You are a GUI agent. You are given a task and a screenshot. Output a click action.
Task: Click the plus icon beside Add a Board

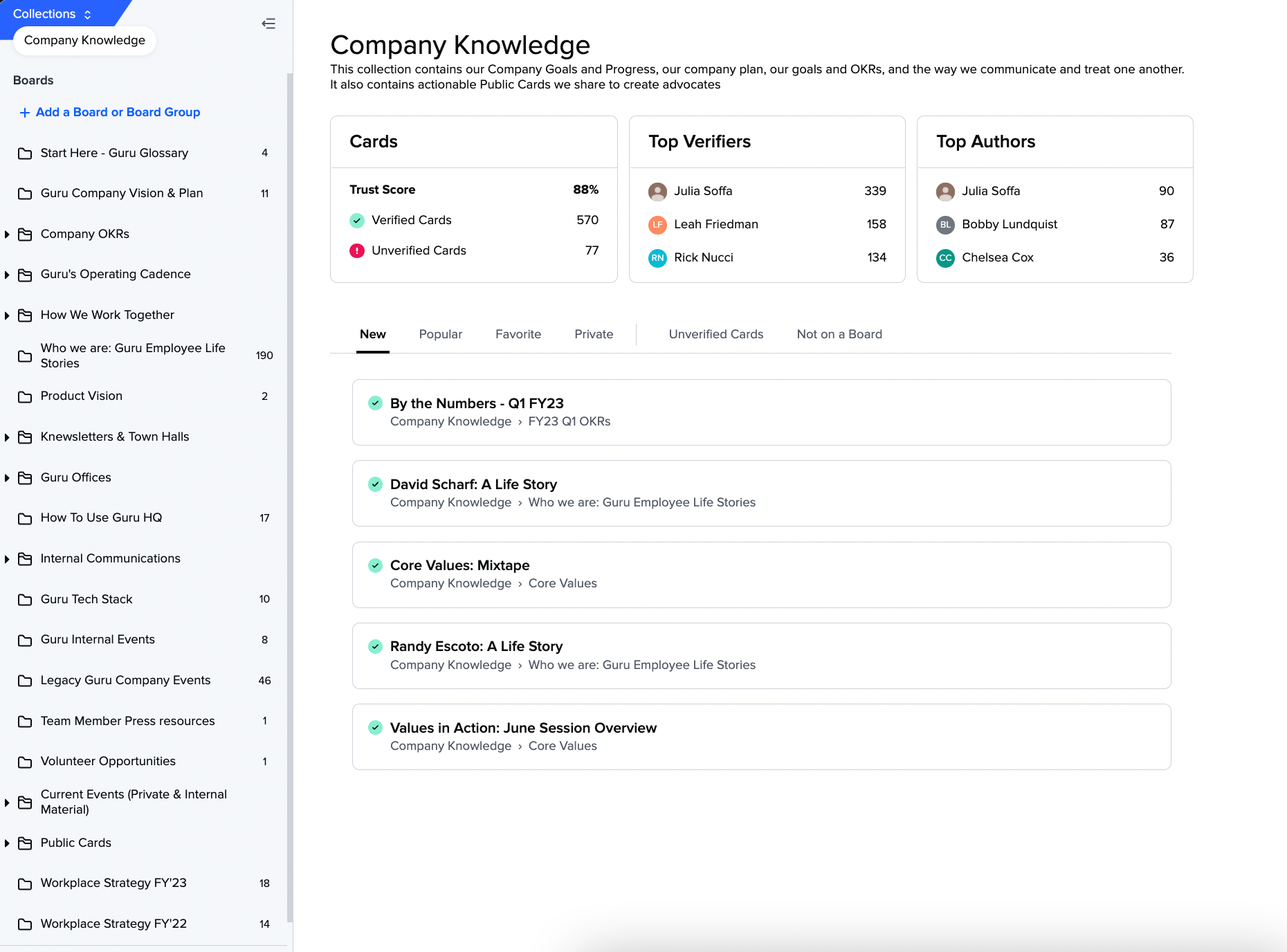pyautogui.click(x=24, y=112)
